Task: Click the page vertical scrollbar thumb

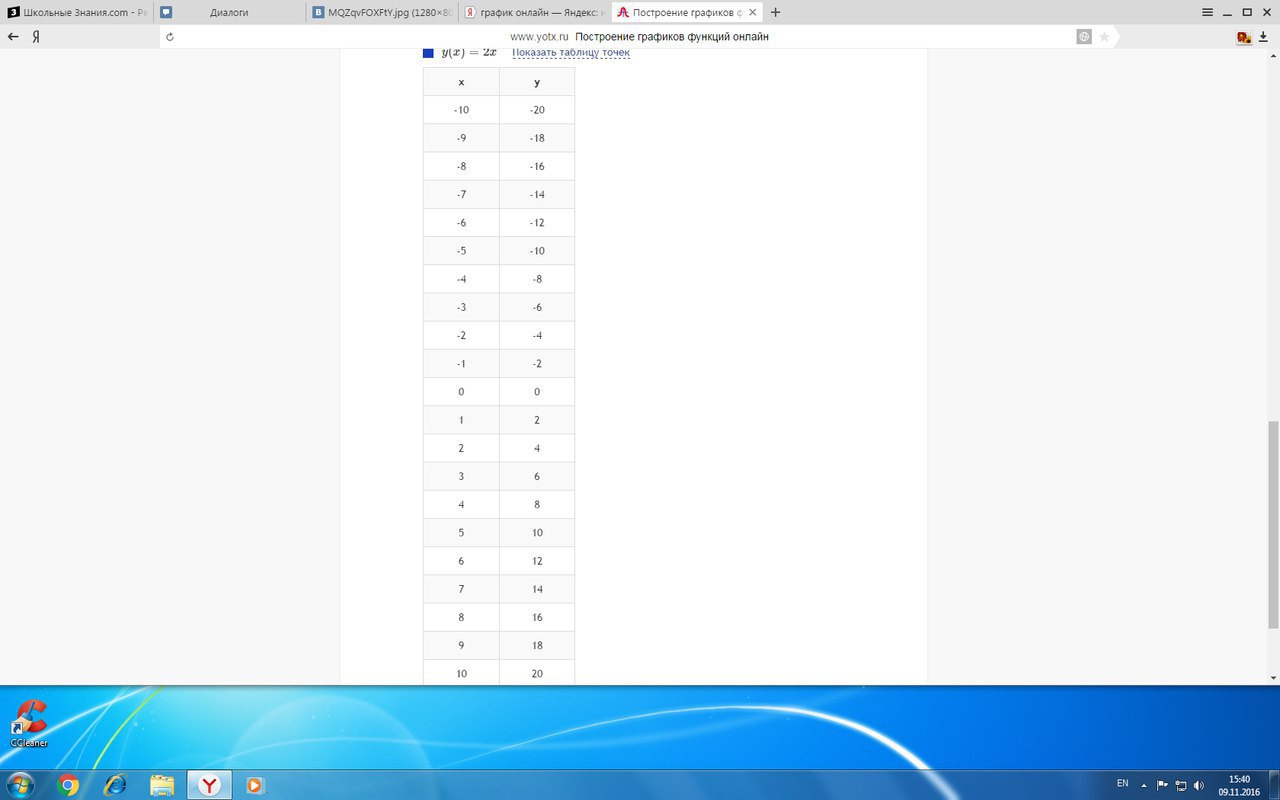Action: (x=1273, y=525)
